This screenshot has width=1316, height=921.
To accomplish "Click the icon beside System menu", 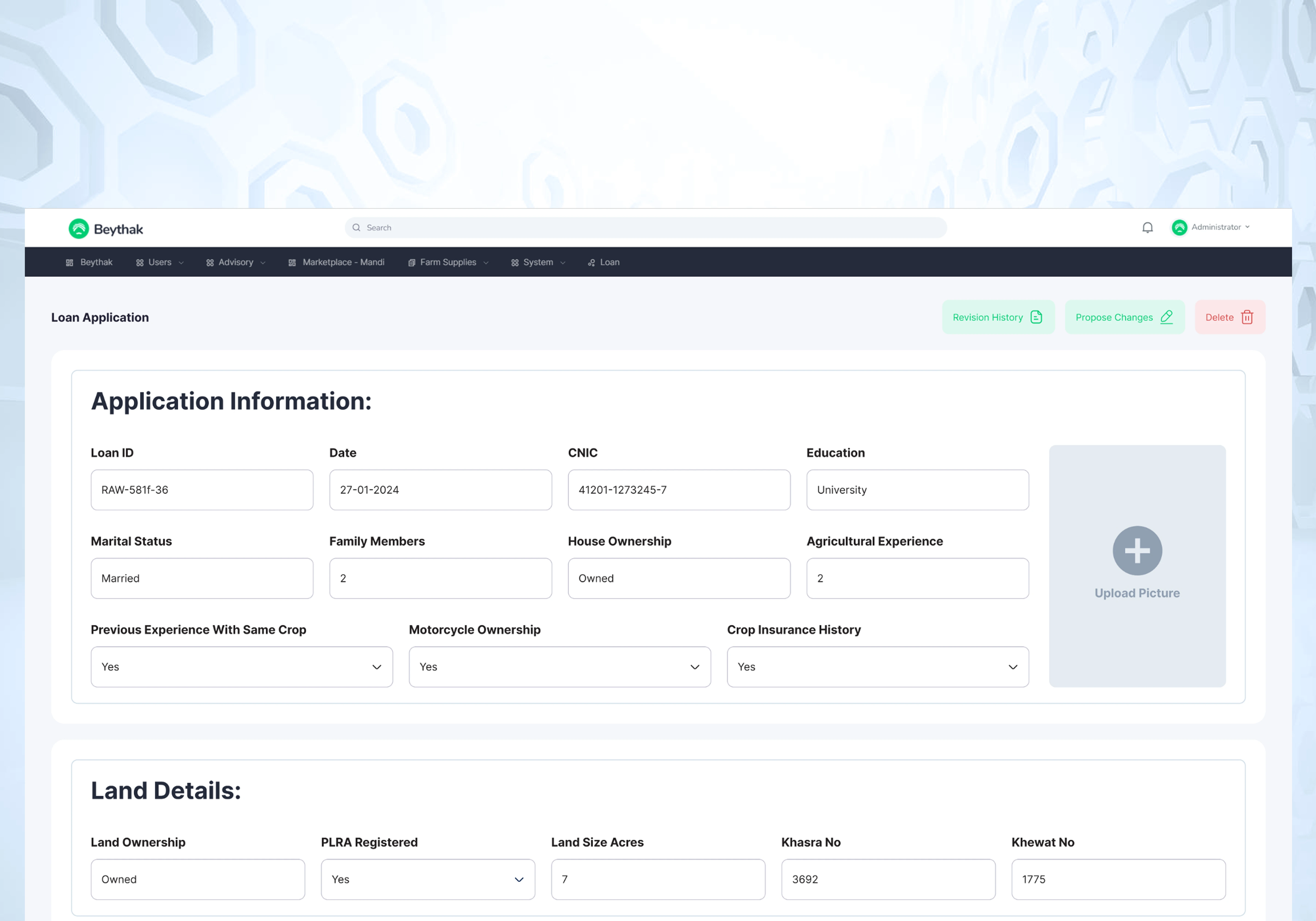I will tap(515, 262).
